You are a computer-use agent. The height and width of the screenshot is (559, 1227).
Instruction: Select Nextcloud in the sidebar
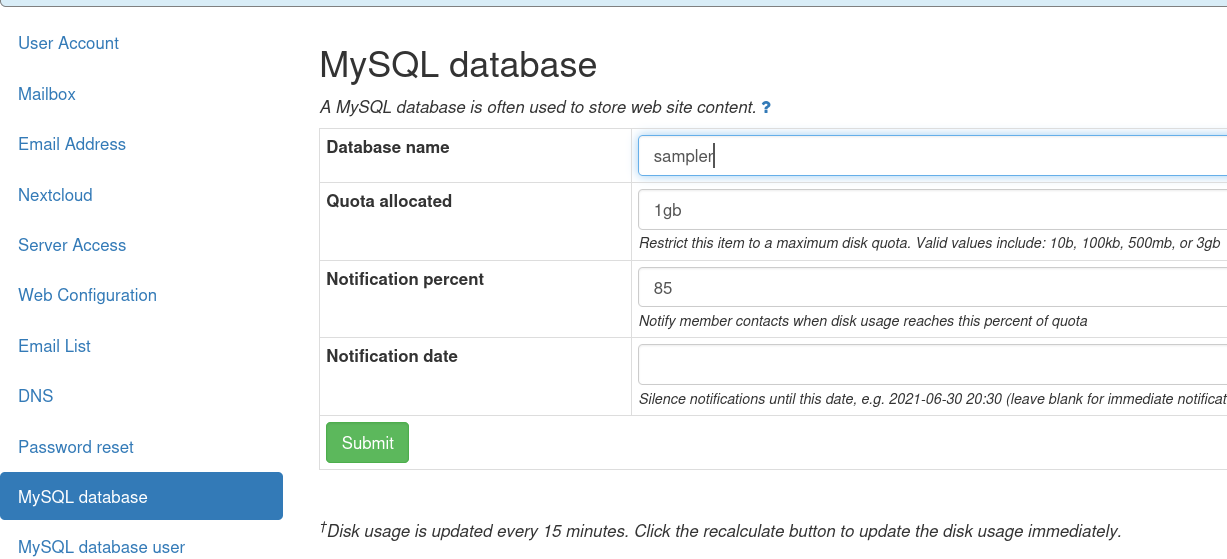click(x=55, y=195)
